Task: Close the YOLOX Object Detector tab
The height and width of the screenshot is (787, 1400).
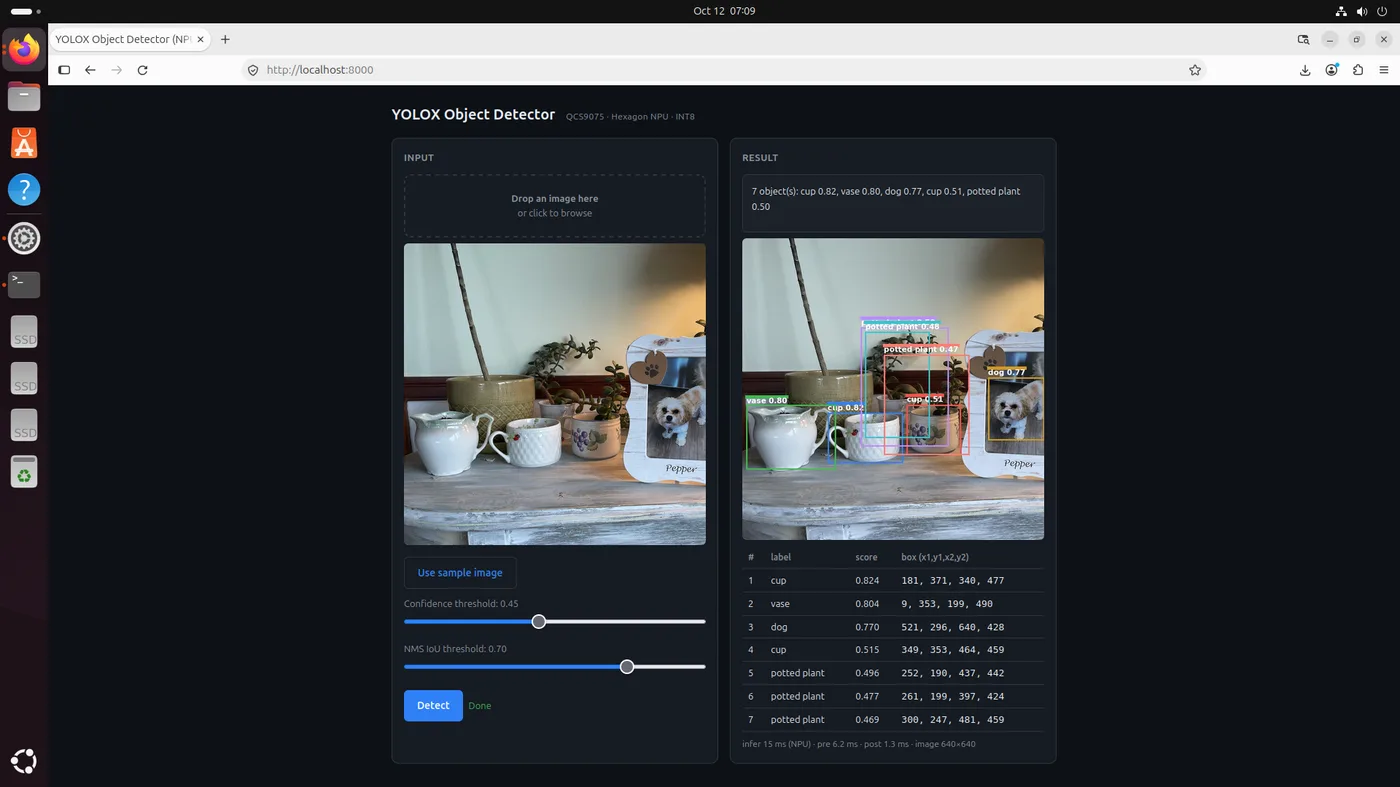Action: click(201, 39)
